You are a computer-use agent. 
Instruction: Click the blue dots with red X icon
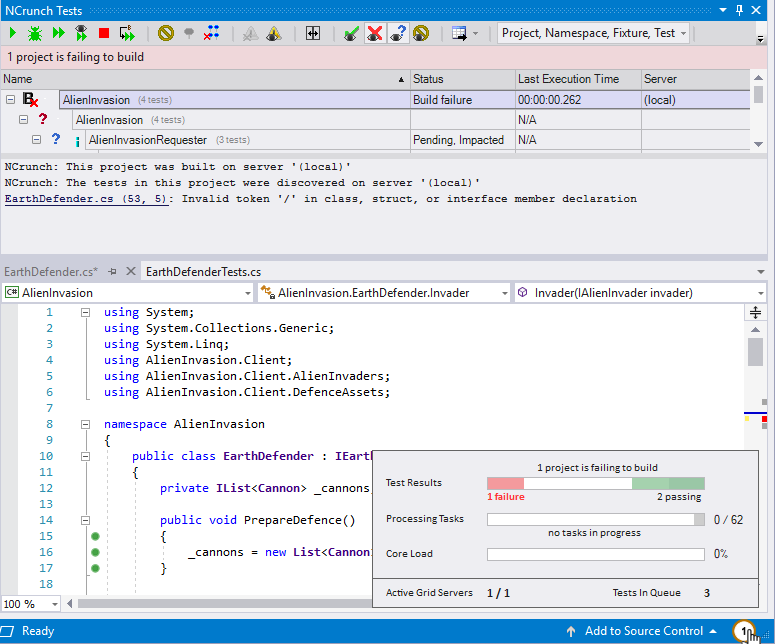212,33
